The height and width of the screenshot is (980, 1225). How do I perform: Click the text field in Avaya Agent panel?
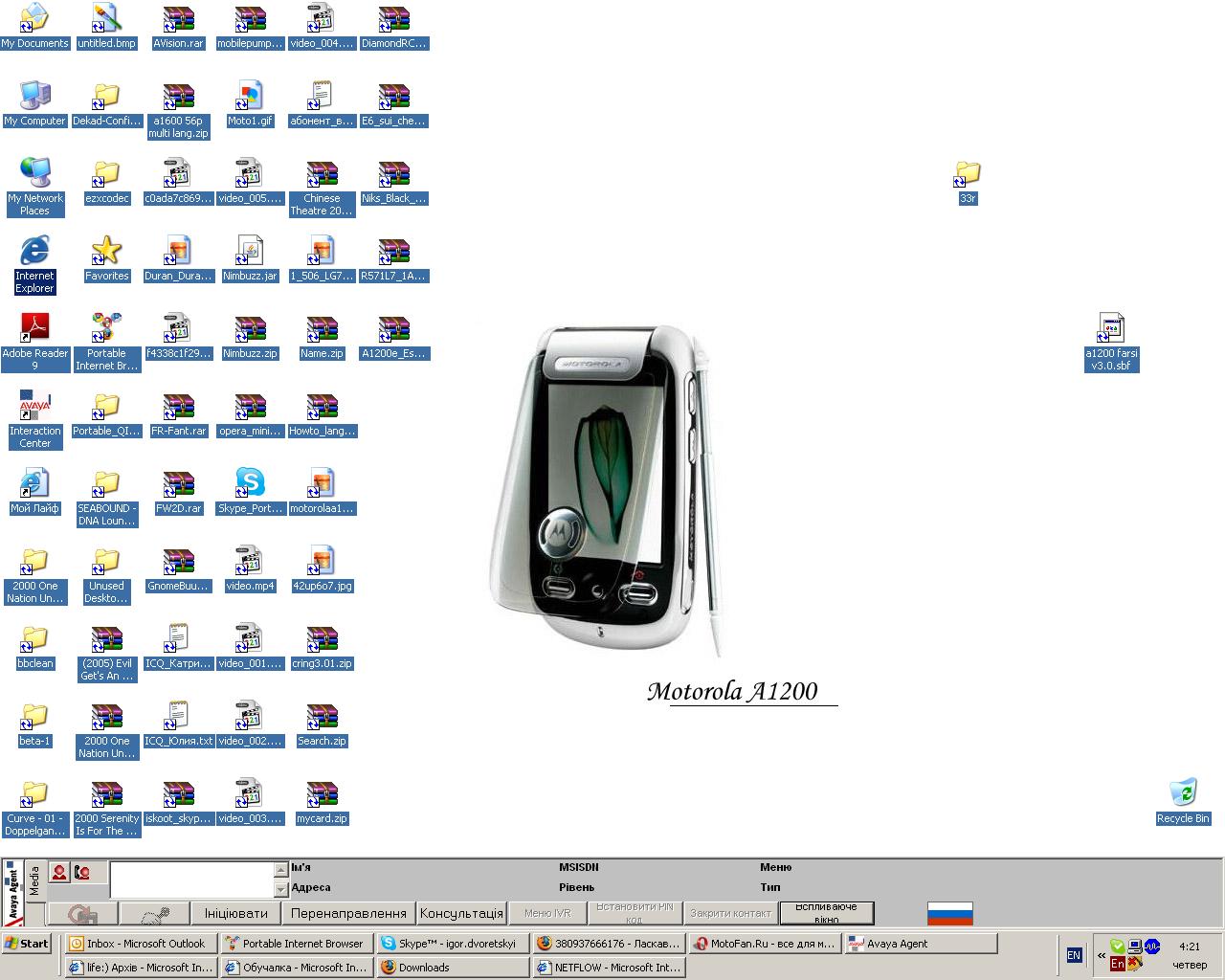[192, 880]
